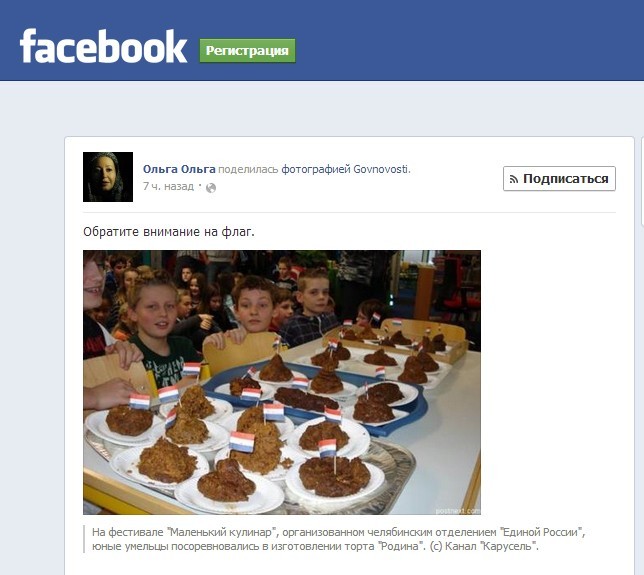Viewport: 644px width, 575px height.
Task: Click the facebook logo
Action: [103, 46]
